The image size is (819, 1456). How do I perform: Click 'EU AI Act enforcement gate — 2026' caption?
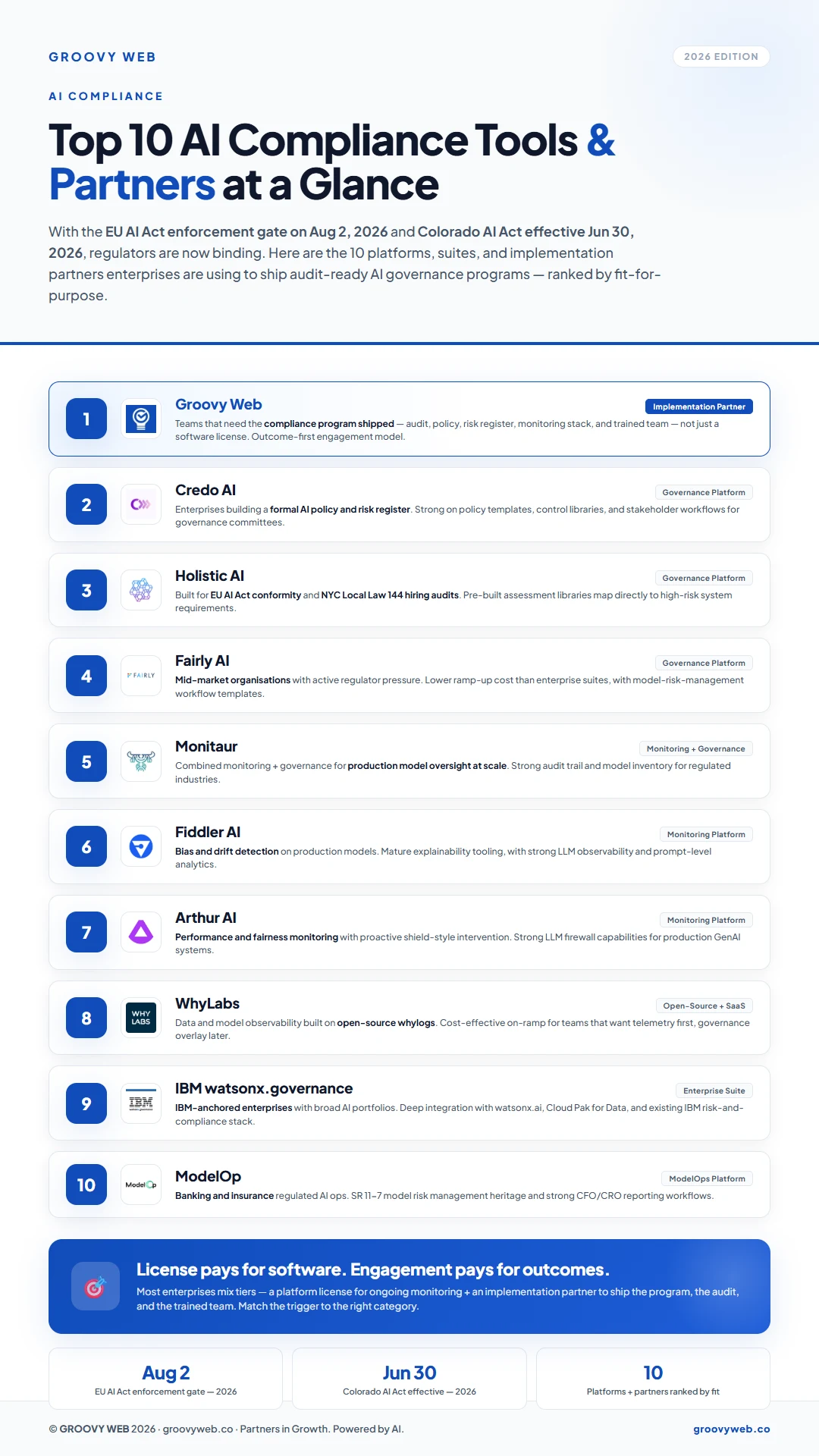coord(165,1392)
